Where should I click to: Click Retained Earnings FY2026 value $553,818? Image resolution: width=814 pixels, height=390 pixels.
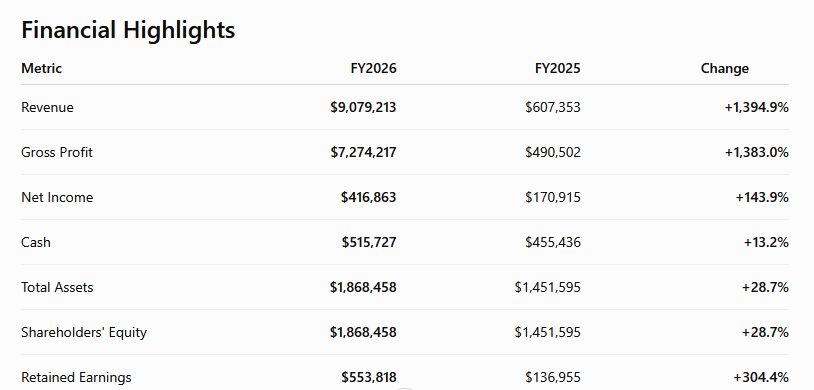tap(369, 378)
